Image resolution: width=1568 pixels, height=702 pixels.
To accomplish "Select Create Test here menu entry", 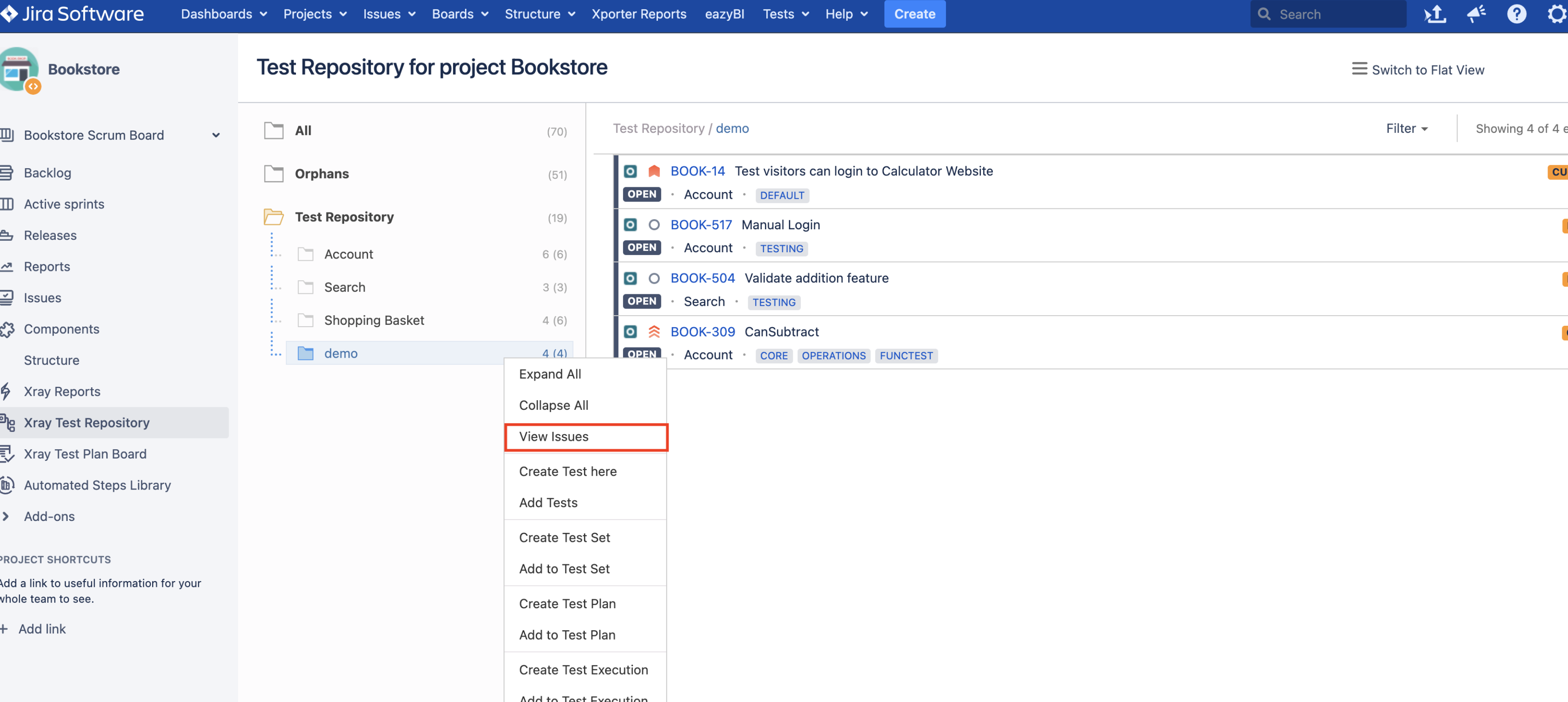I will click(x=585, y=471).
